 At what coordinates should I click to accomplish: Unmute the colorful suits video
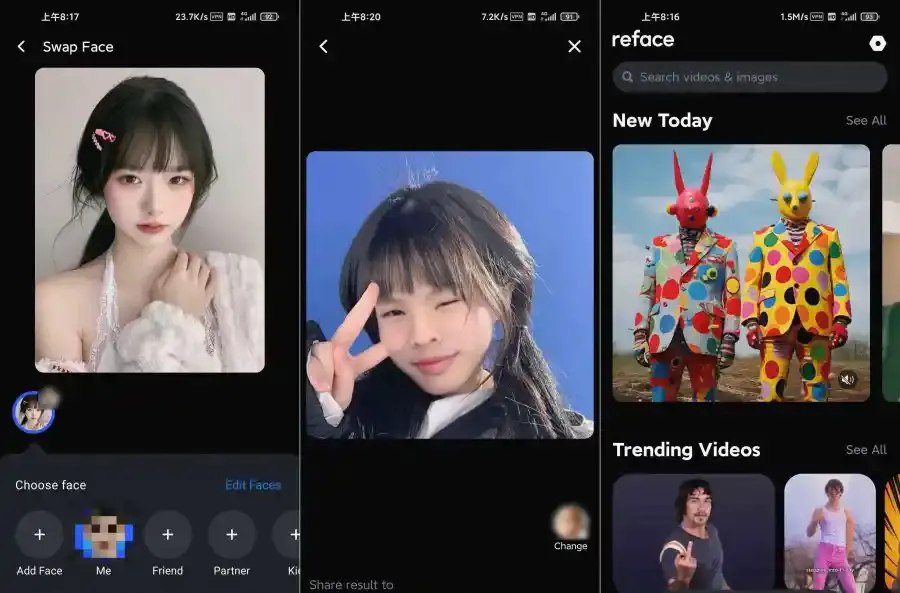(x=848, y=379)
